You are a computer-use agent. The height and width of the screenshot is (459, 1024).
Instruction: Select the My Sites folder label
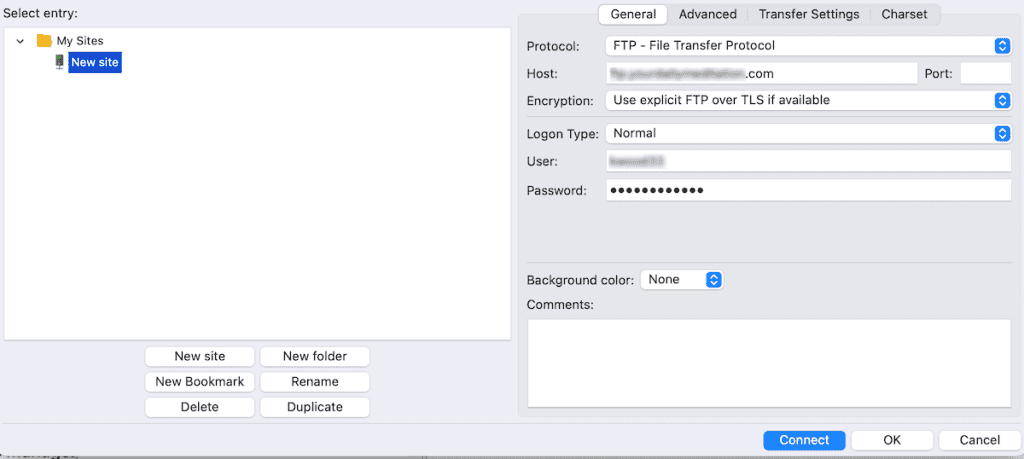[x=80, y=40]
